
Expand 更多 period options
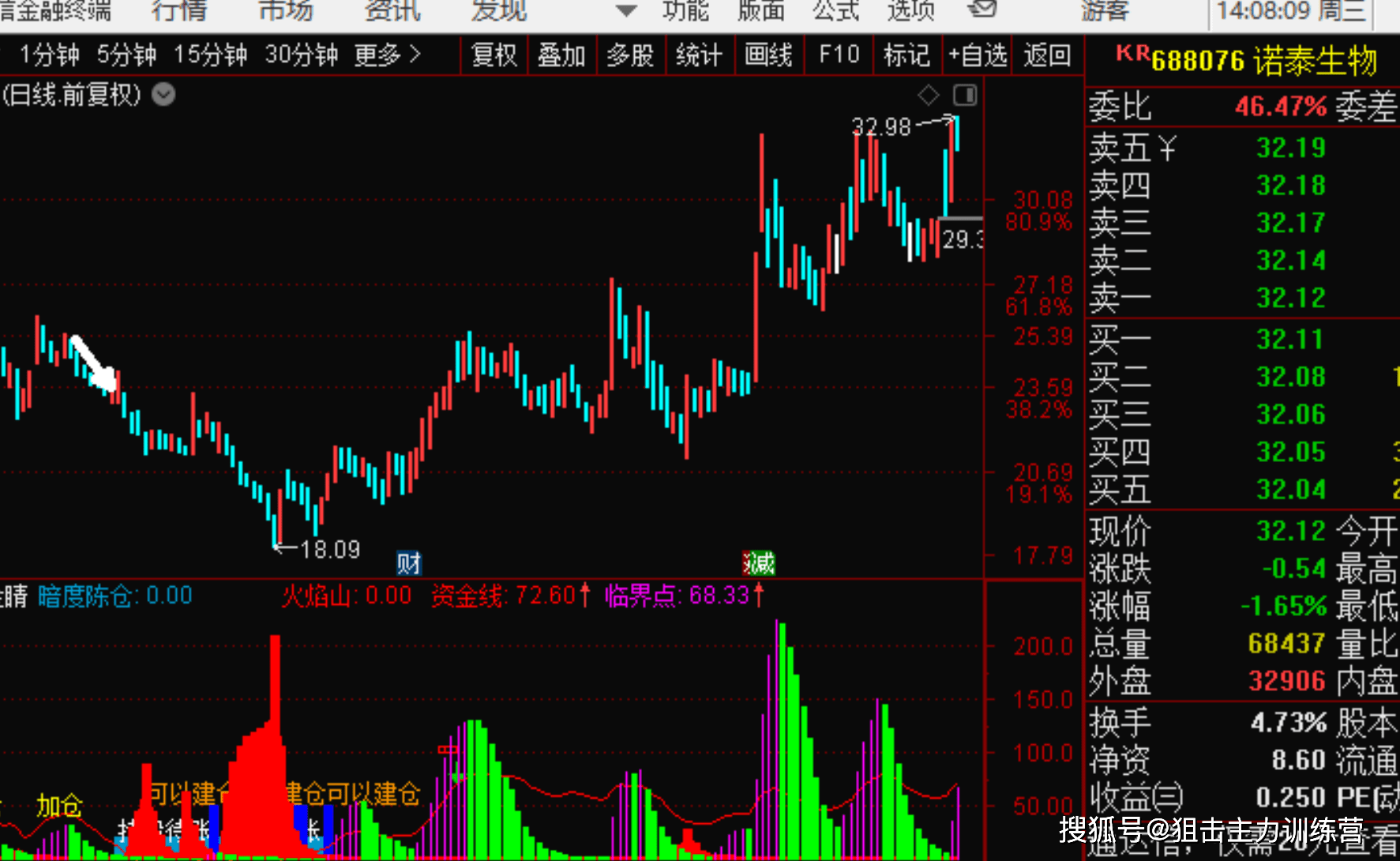click(x=387, y=55)
